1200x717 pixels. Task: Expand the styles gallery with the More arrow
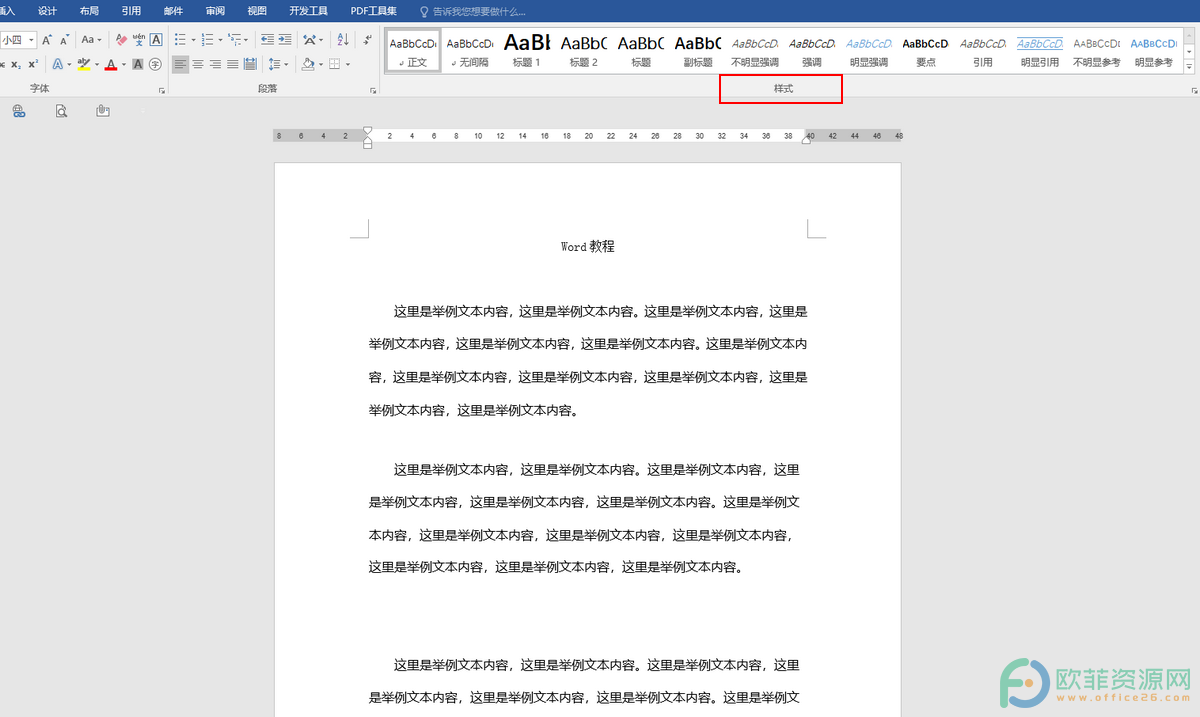pos(1189,67)
